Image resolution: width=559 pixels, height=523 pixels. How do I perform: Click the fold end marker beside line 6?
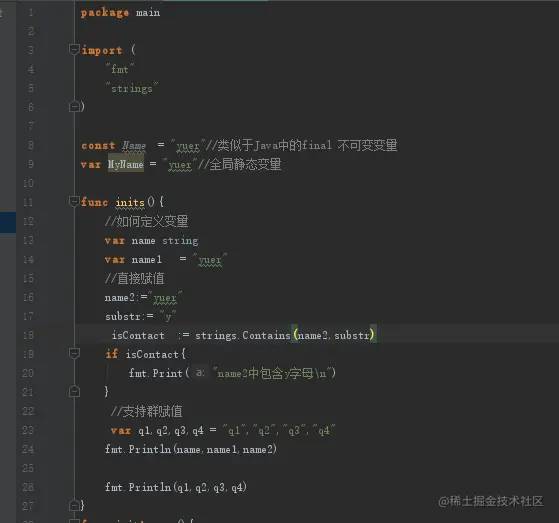point(74,106)
